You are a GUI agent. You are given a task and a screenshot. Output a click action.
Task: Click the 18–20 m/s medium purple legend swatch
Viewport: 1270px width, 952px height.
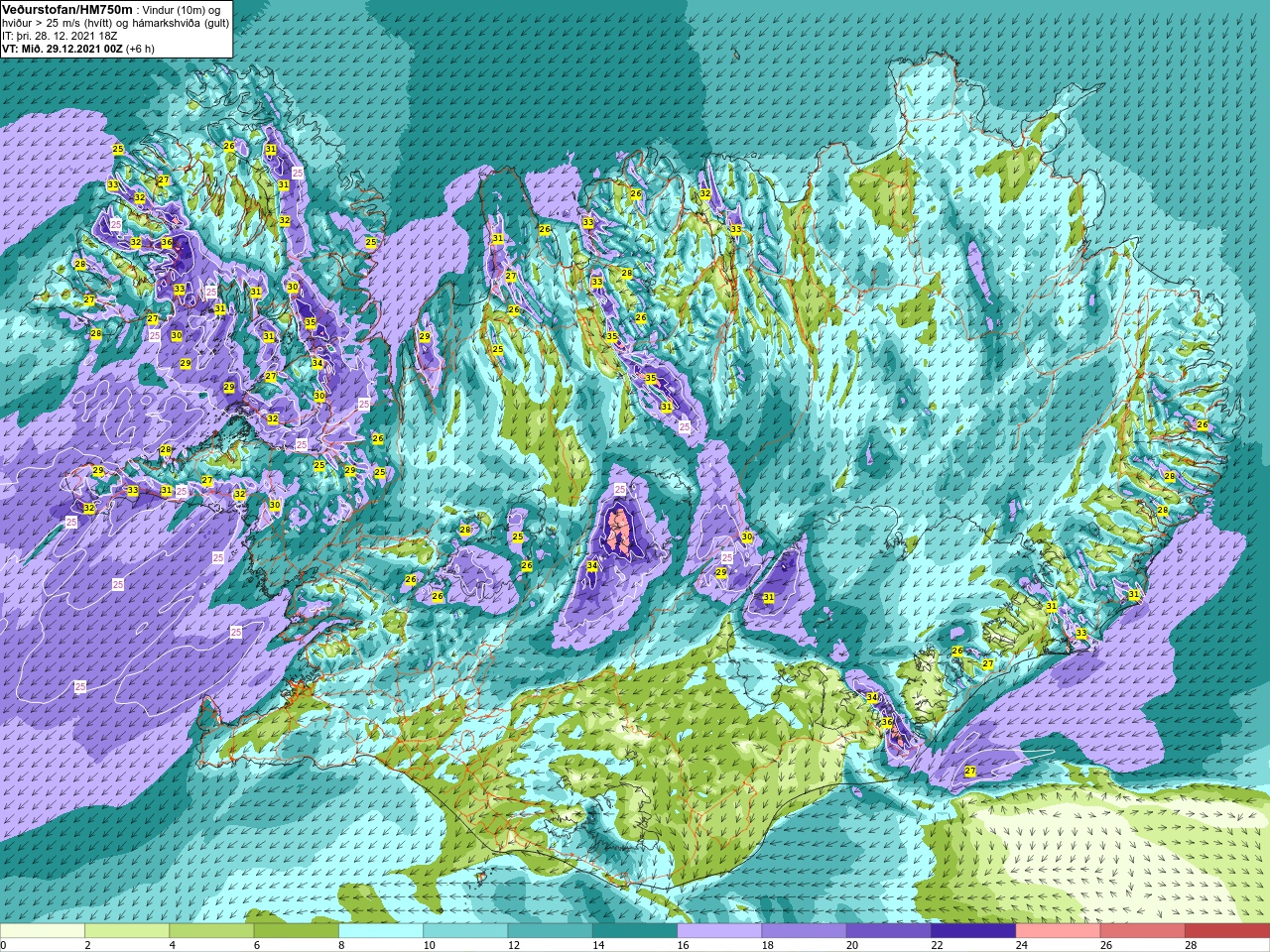[804, 931]
